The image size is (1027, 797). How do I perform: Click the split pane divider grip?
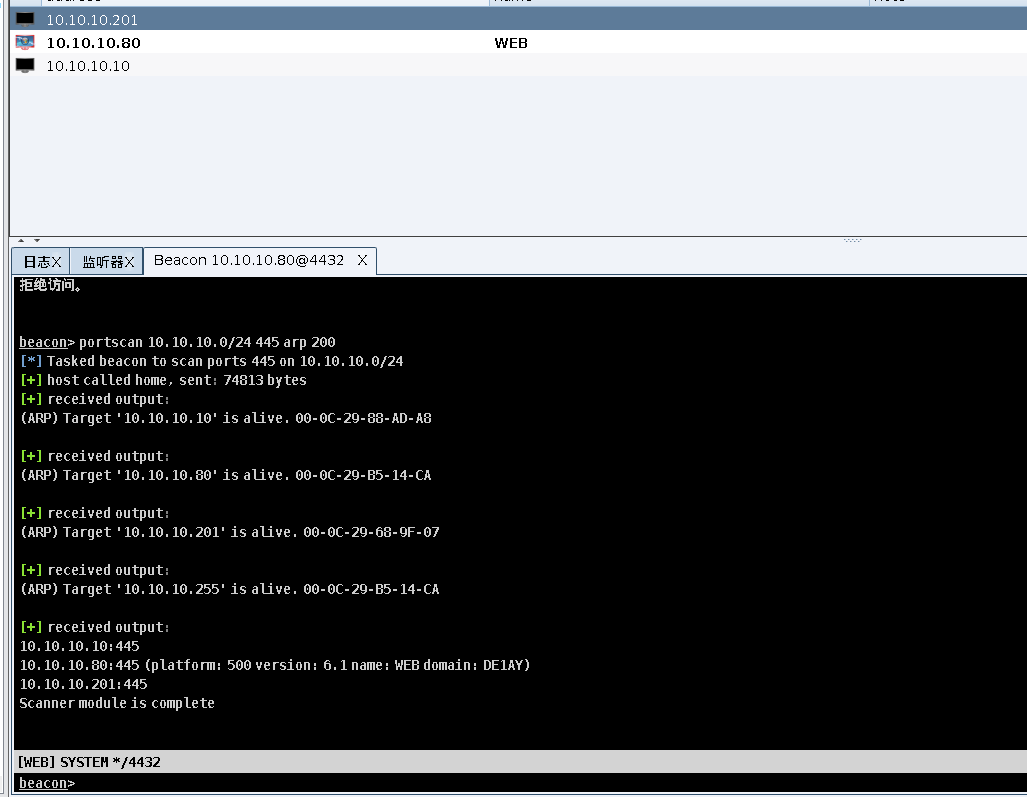click(x=852, y=240)
